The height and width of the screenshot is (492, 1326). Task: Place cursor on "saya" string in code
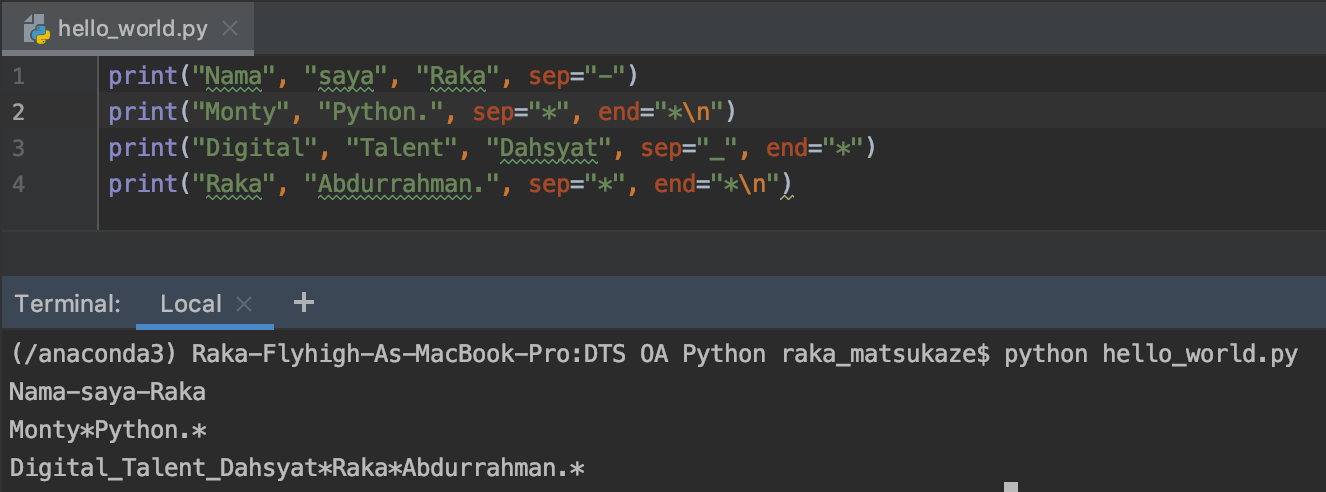[347, 75]
